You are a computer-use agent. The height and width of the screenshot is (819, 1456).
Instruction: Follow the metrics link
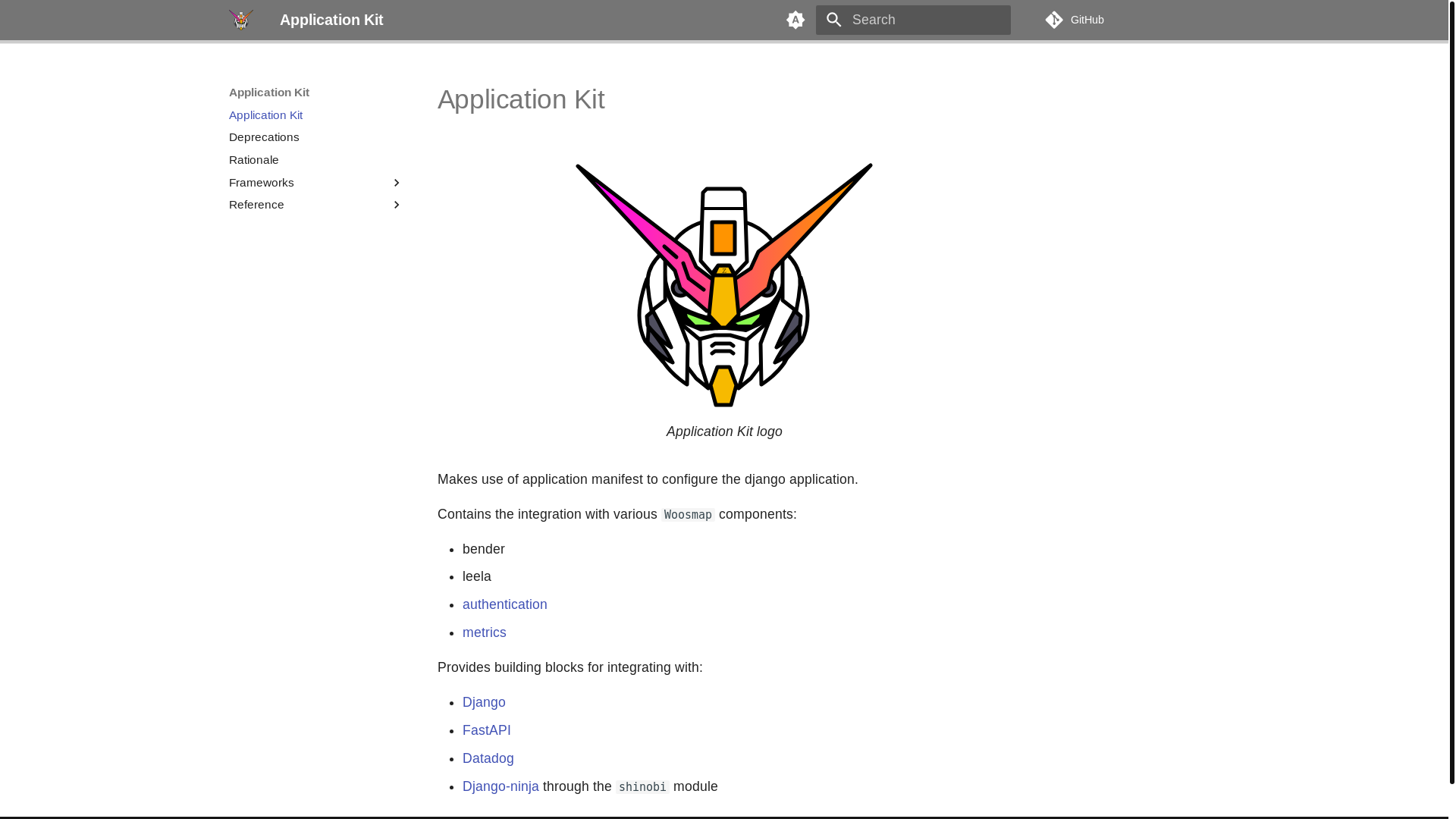[x=485, y=632]
